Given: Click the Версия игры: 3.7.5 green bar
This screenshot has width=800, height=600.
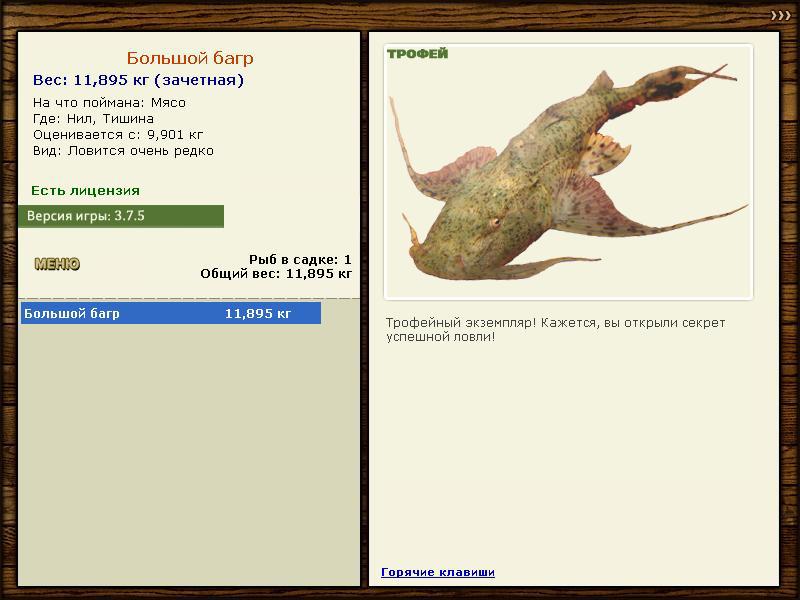Looking at the screenshot, I should [x=121, y=216].
